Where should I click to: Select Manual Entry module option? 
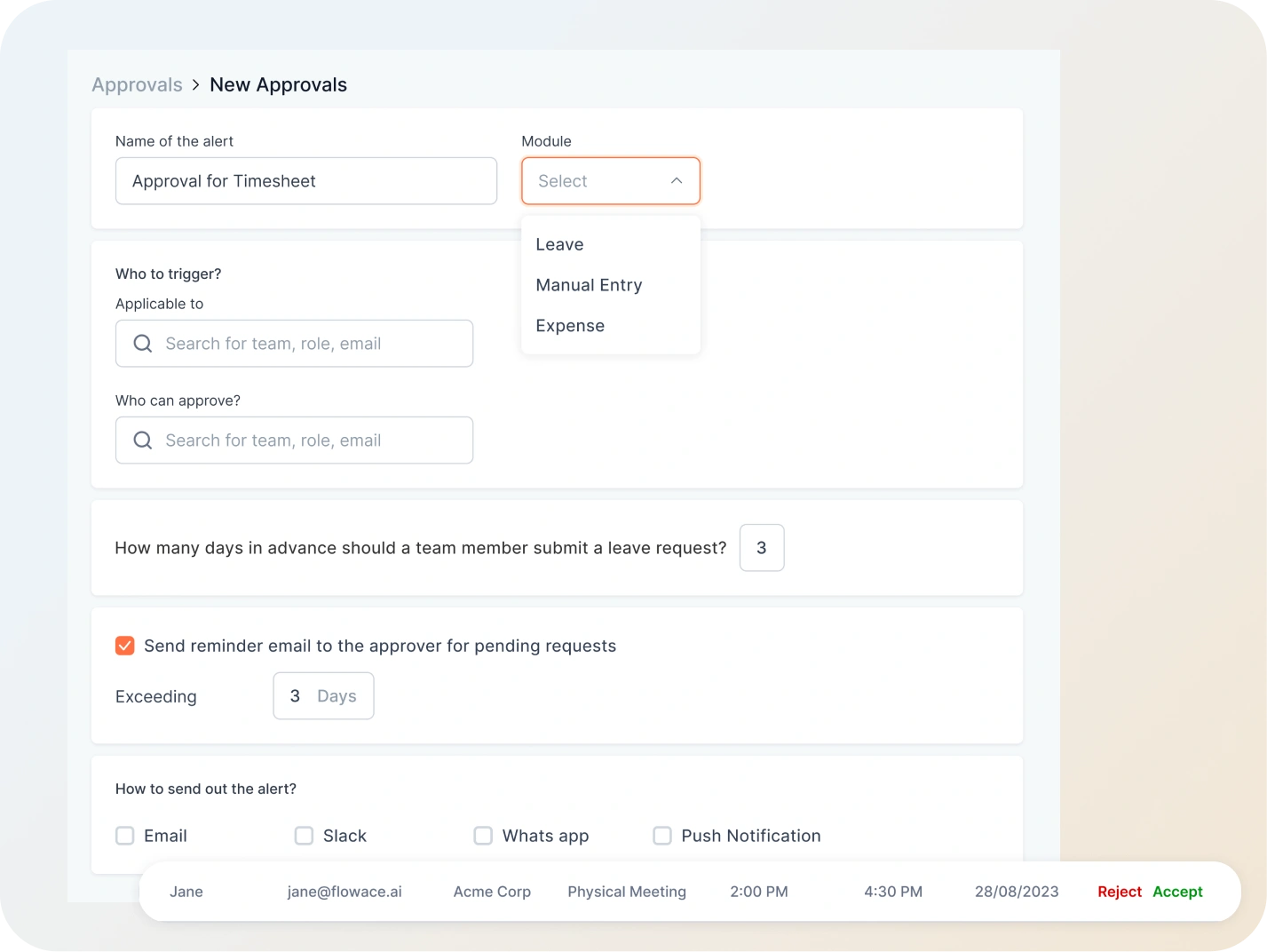click(589, 285)
